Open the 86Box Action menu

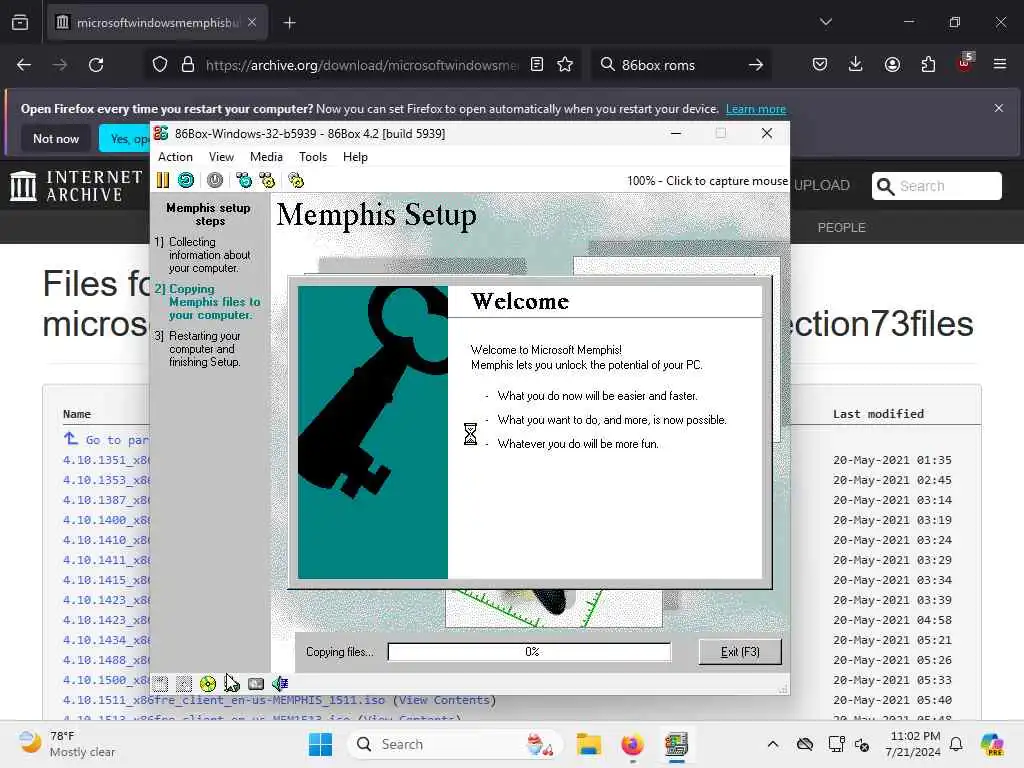[175, 157]
